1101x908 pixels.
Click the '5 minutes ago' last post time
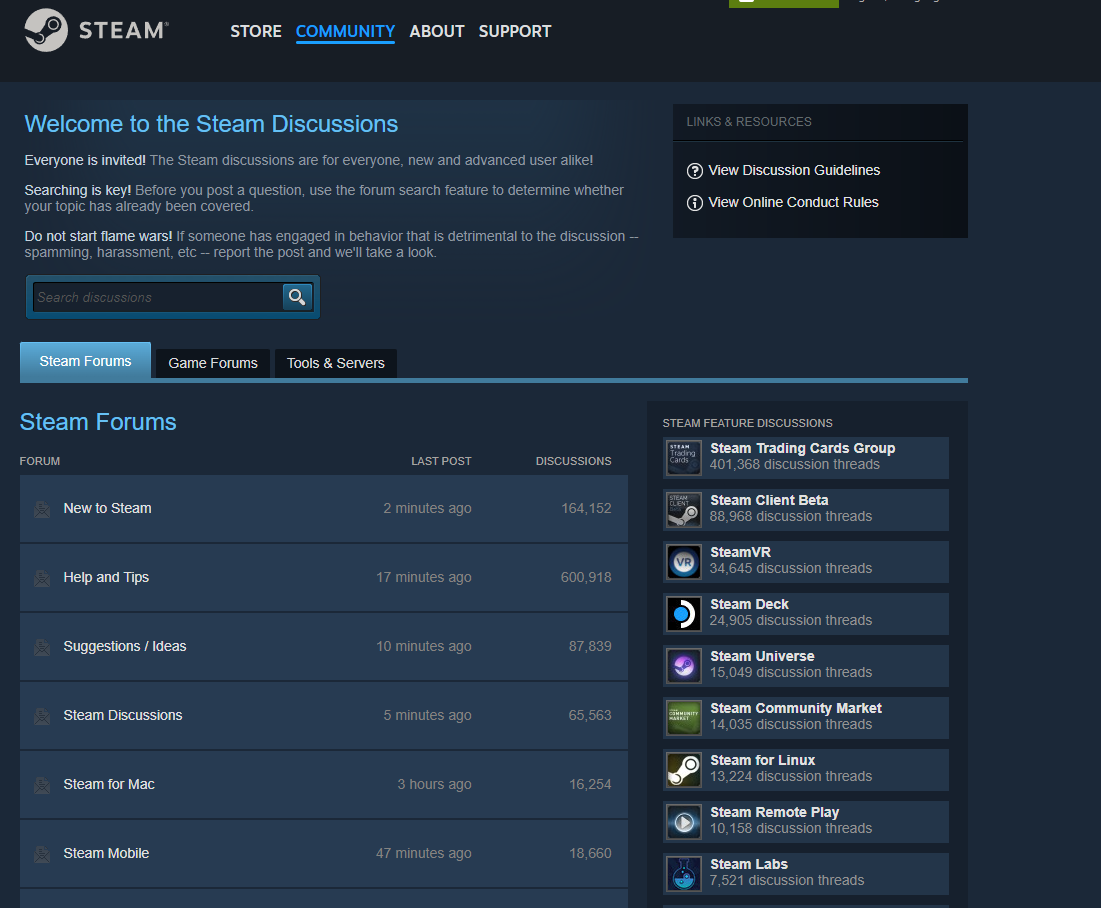(x=427, y=715)
